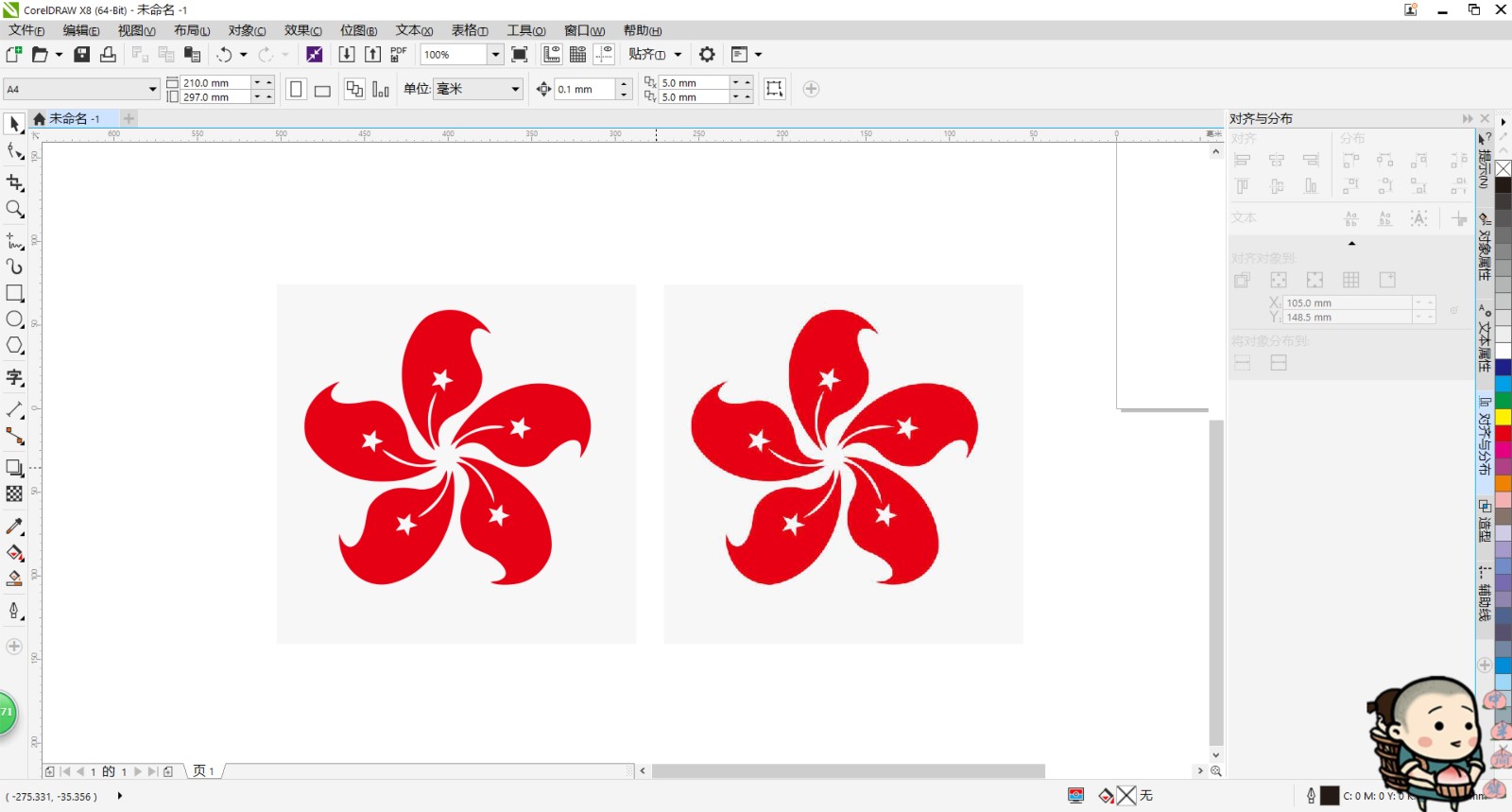Set page orientation to Portrait
Viewport: 1512px width, 812px height.
(296, 89)
